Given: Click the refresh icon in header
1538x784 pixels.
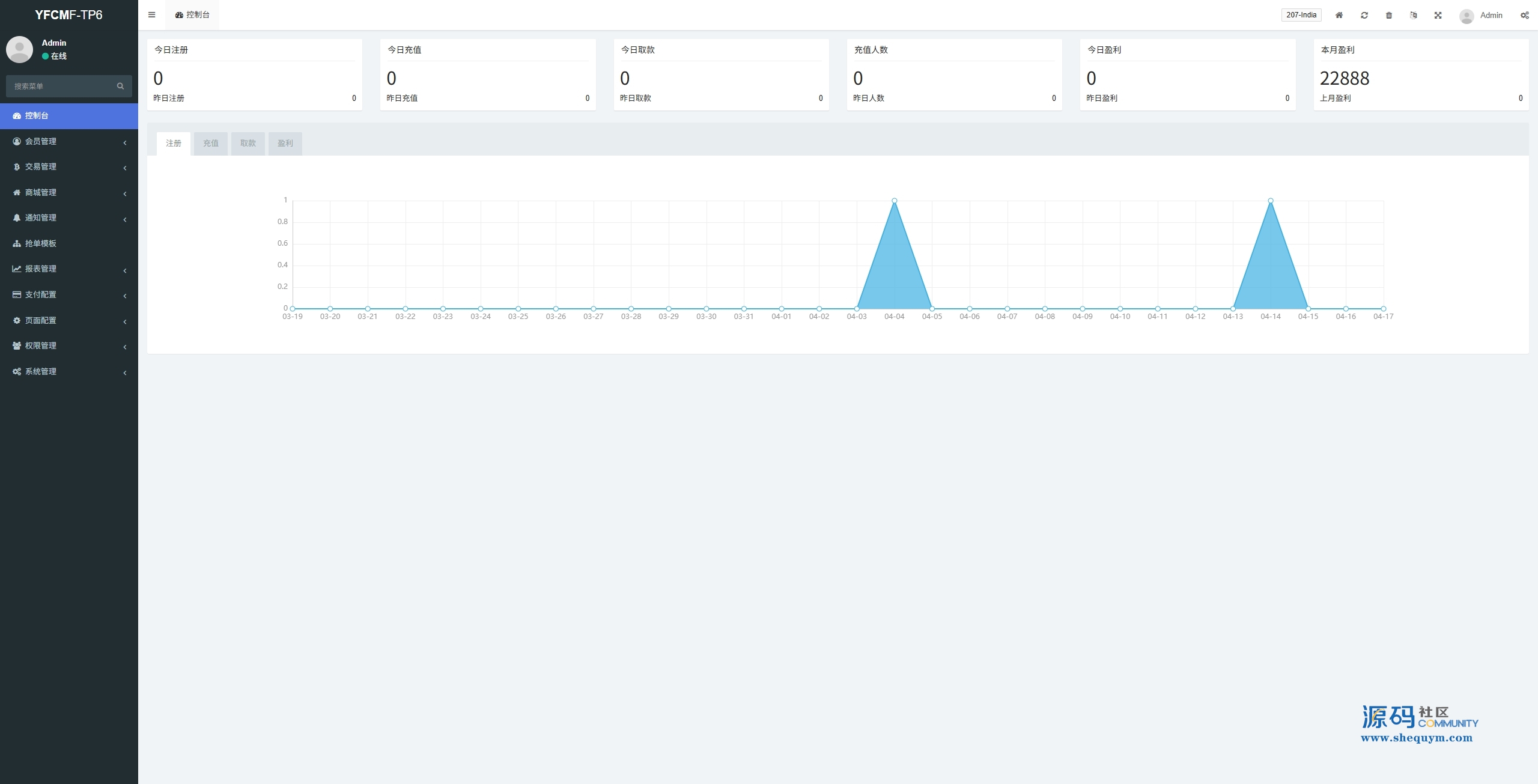Looking at the screenshot, I should 1364,15.
